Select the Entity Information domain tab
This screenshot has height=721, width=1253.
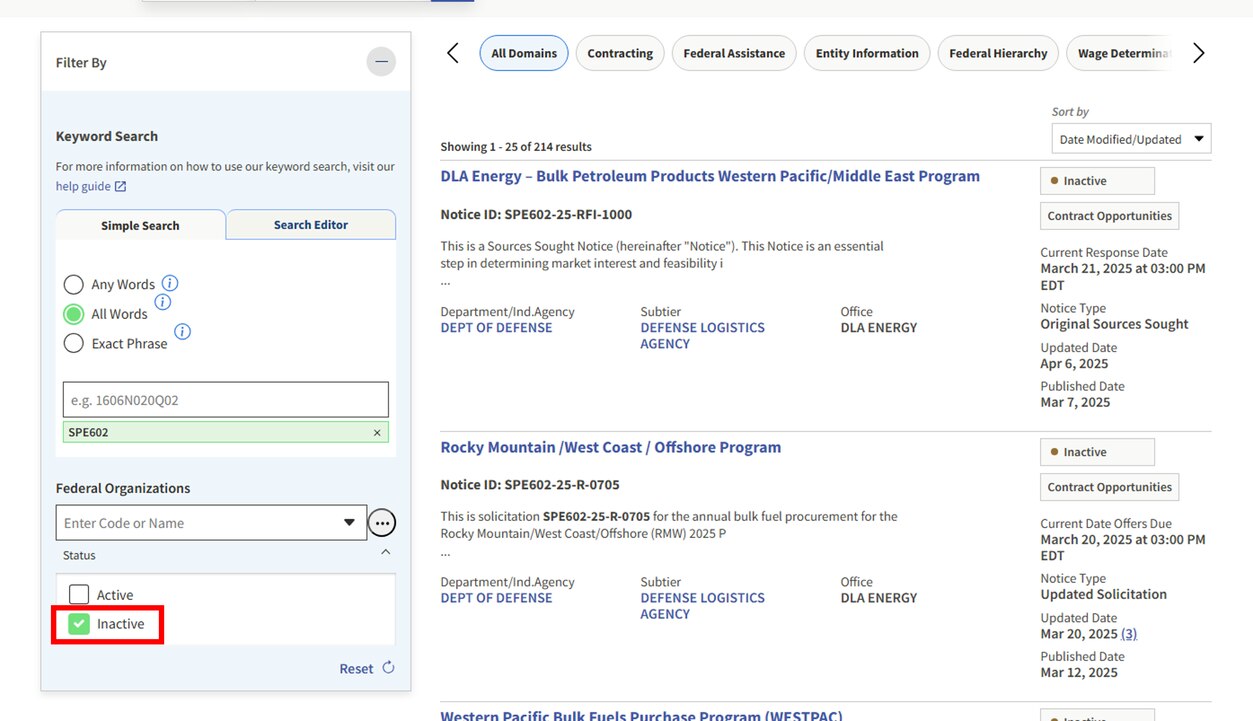point(867,53)
